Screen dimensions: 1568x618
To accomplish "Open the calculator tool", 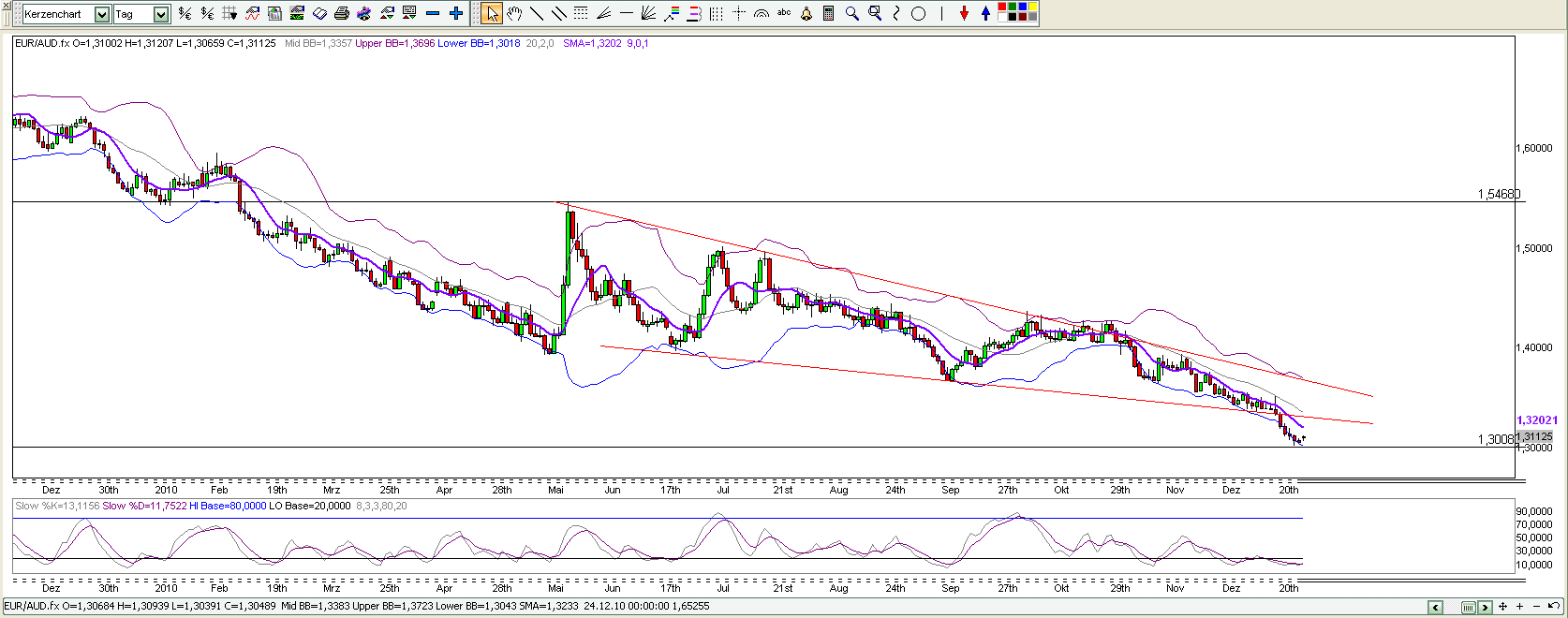I will (829, 13).
